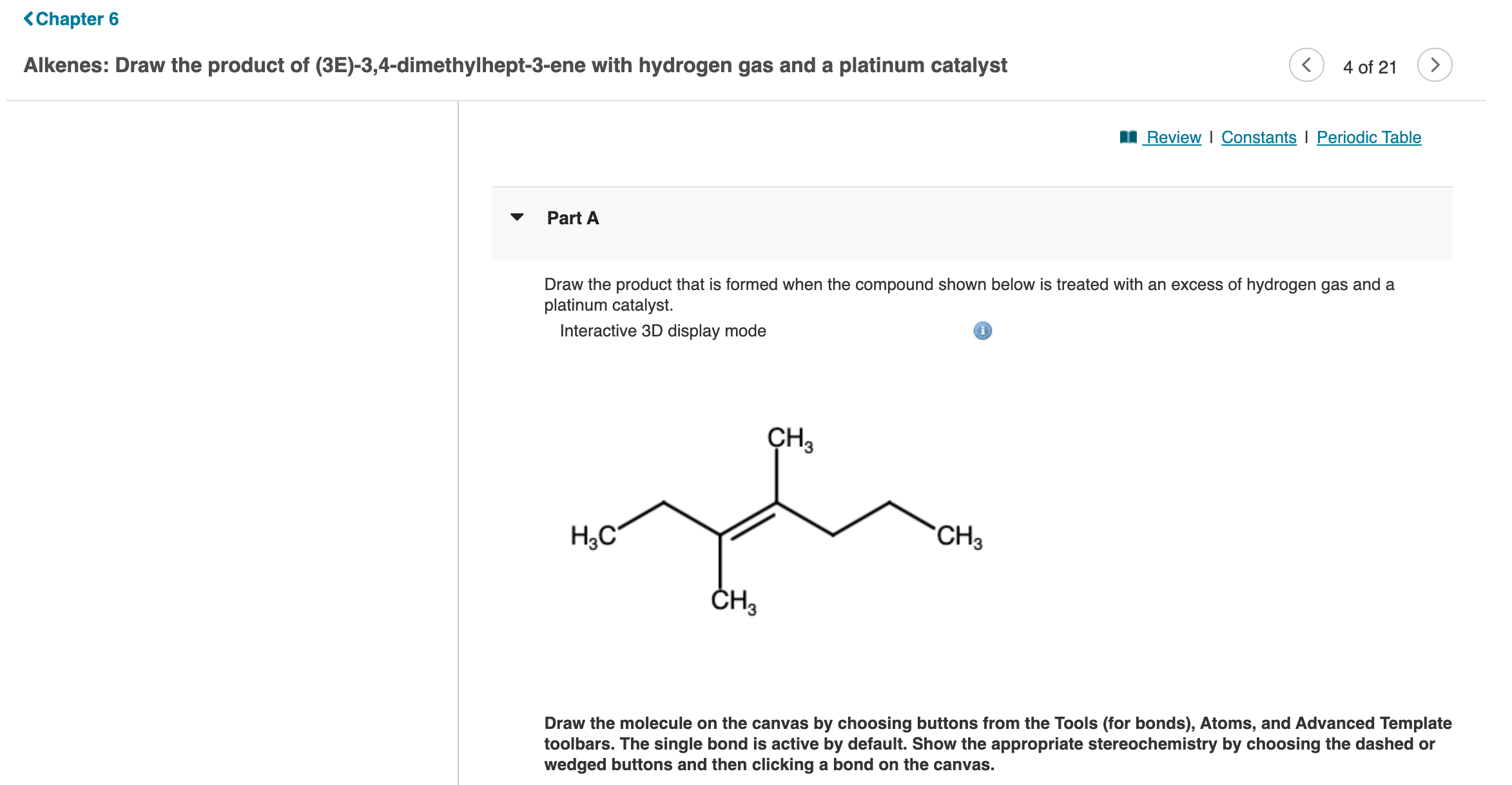Screen dimensions: 1512x785
Task: Select the open-book icon near Review
Action: click(x=1130, y=137)
